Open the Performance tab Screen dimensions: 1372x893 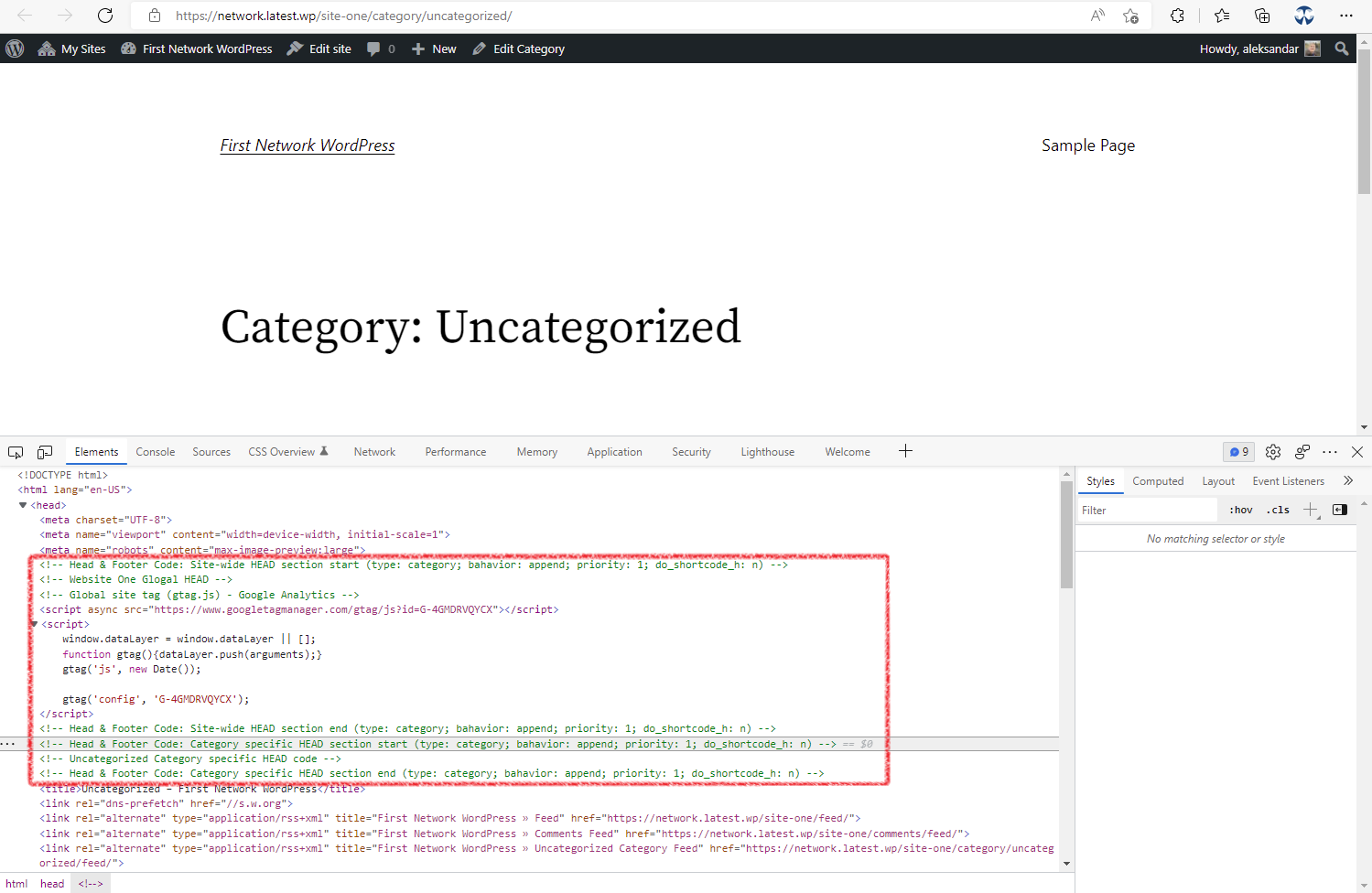456,452
